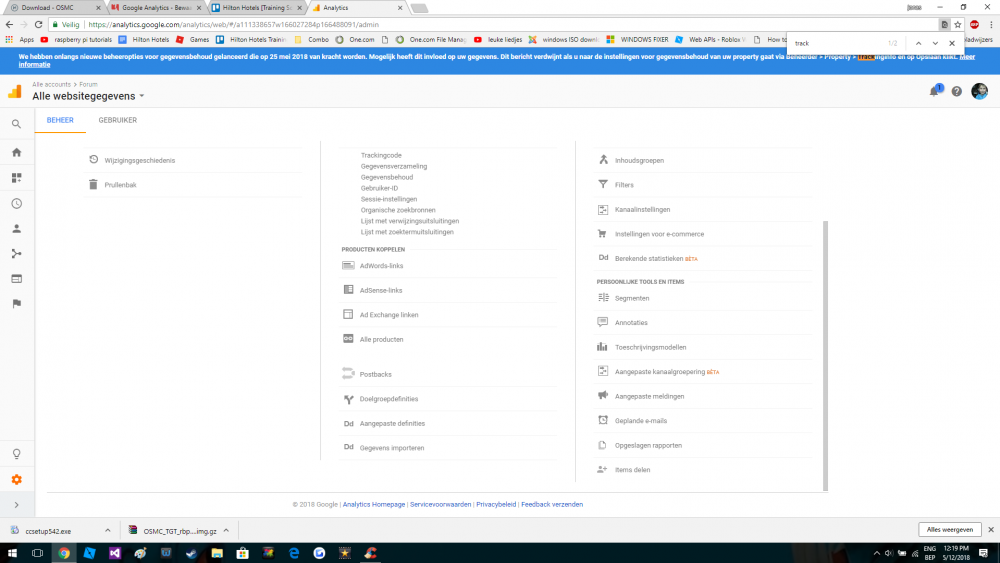The height and width of the screenshot is (563, 1000).
Task: Click the Servicevoorwaarden footer link
Action: click(440, 504)
